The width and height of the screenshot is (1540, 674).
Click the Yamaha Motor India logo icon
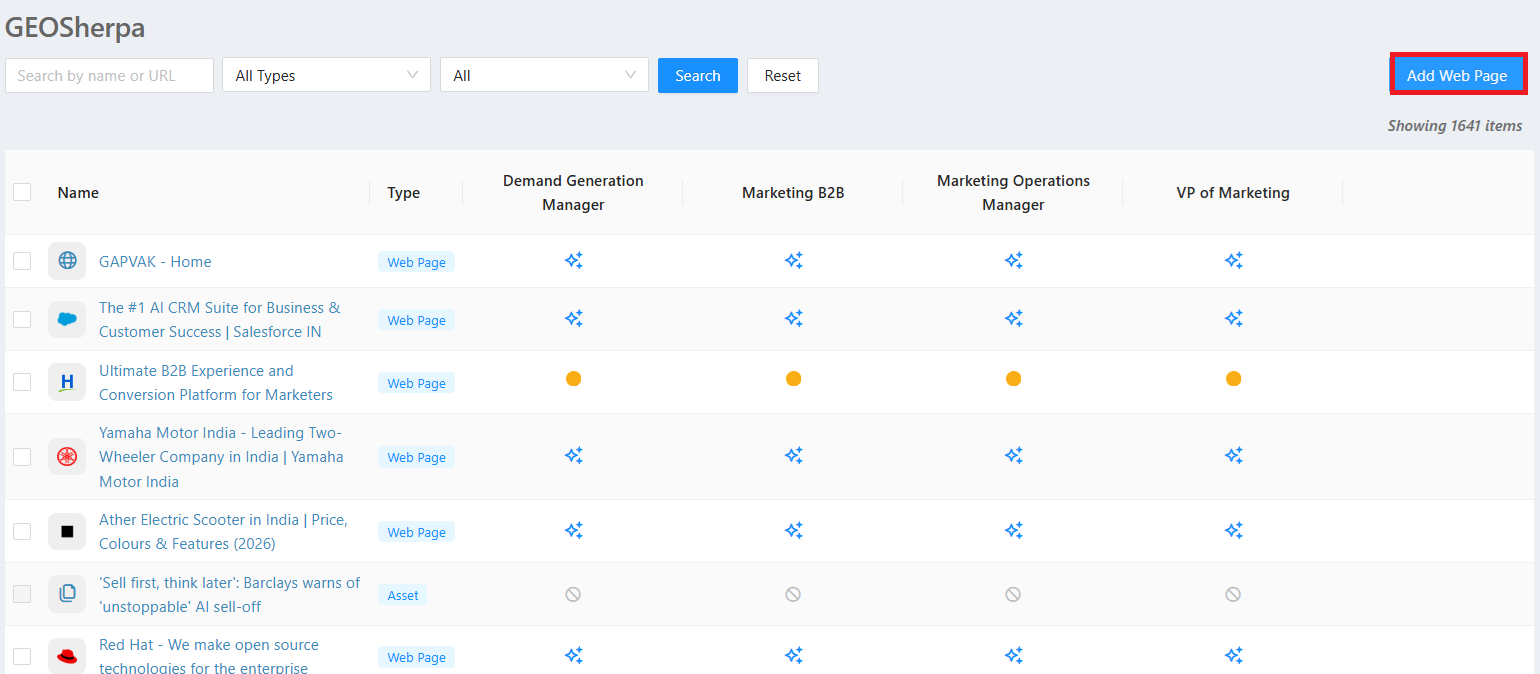tap(67, 457)
